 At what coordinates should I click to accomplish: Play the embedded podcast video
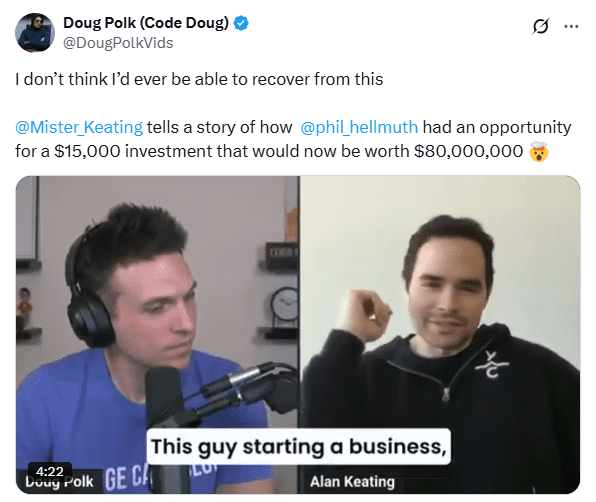[x=298, y=334]
